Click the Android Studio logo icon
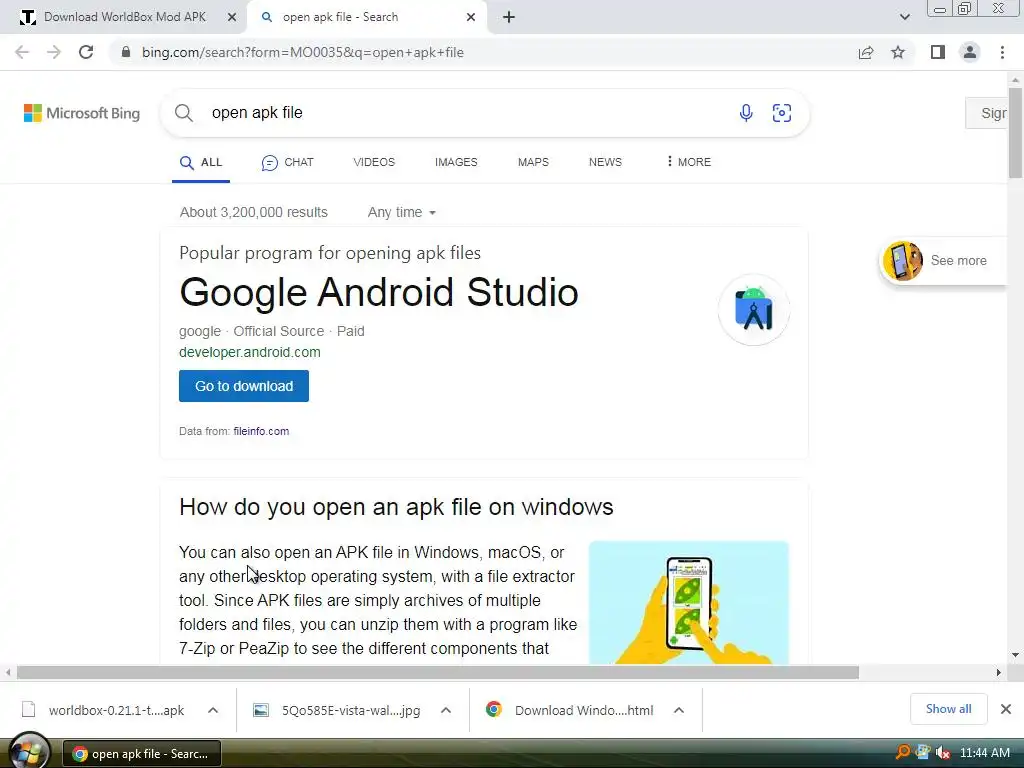The height and width of the screenshot is (768, 1024). click(754, 310)
